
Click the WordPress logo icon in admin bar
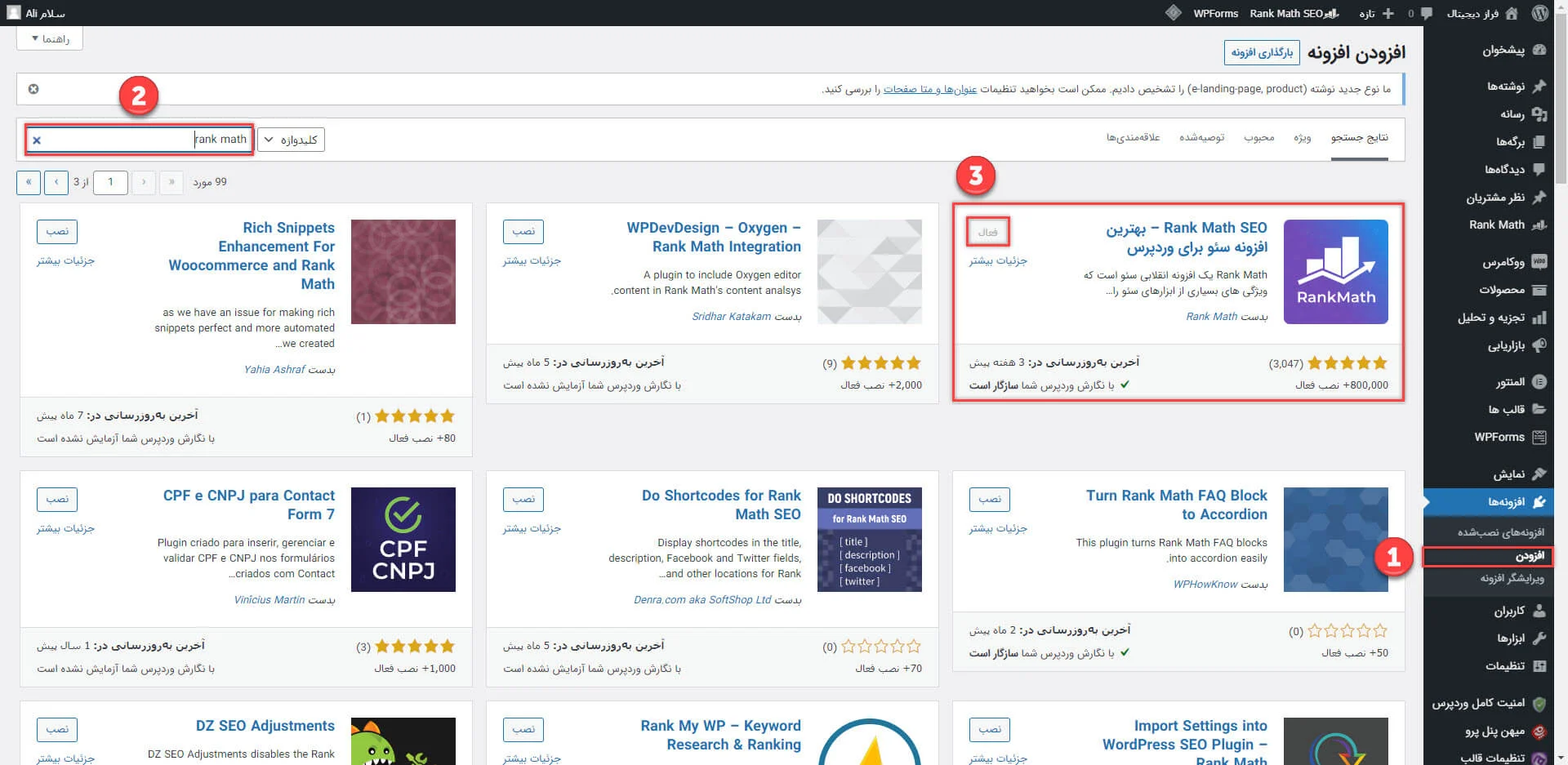click(1540, 13)
